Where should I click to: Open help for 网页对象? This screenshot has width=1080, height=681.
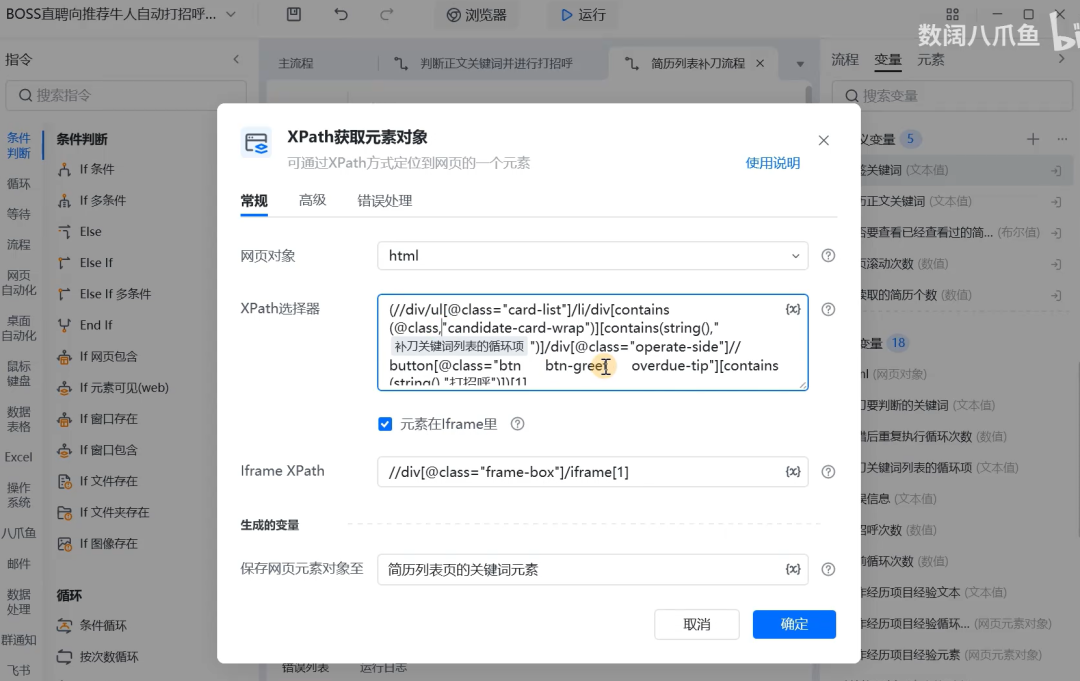point(829,255)
